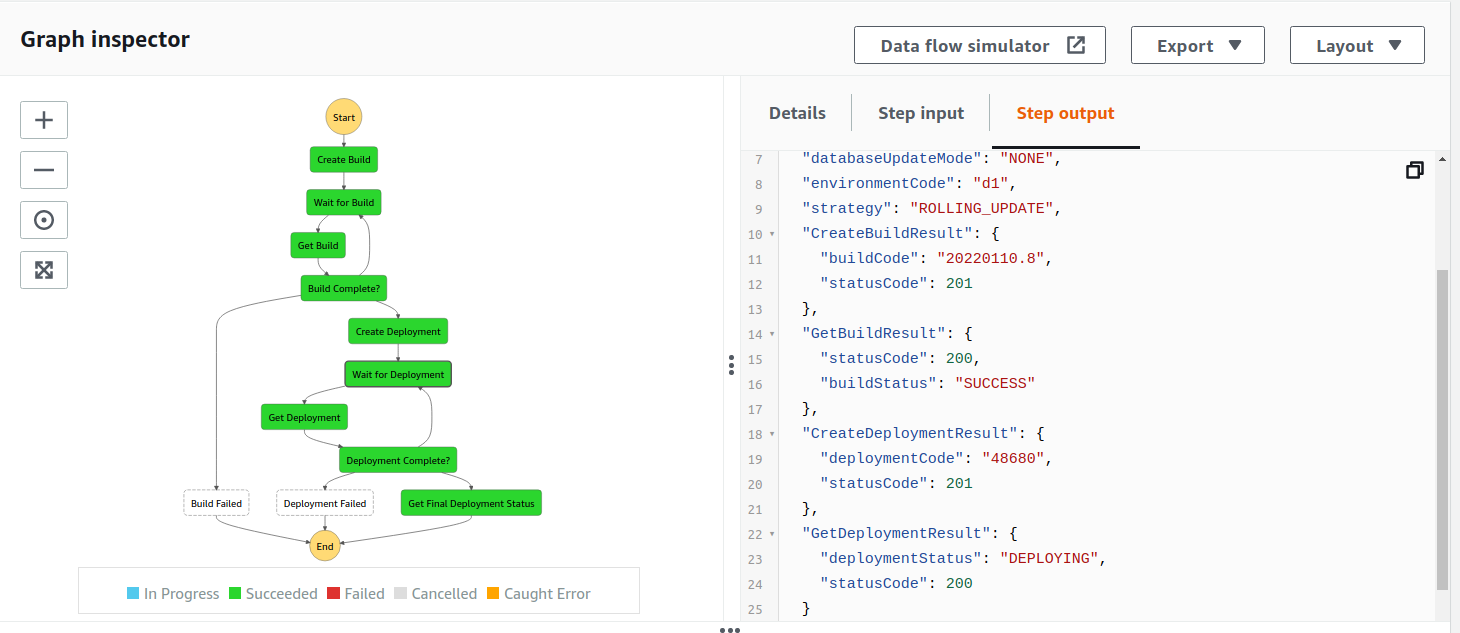Select the Wait for Deployment step
Screen dimensions: 1460x633
[397, 374]
